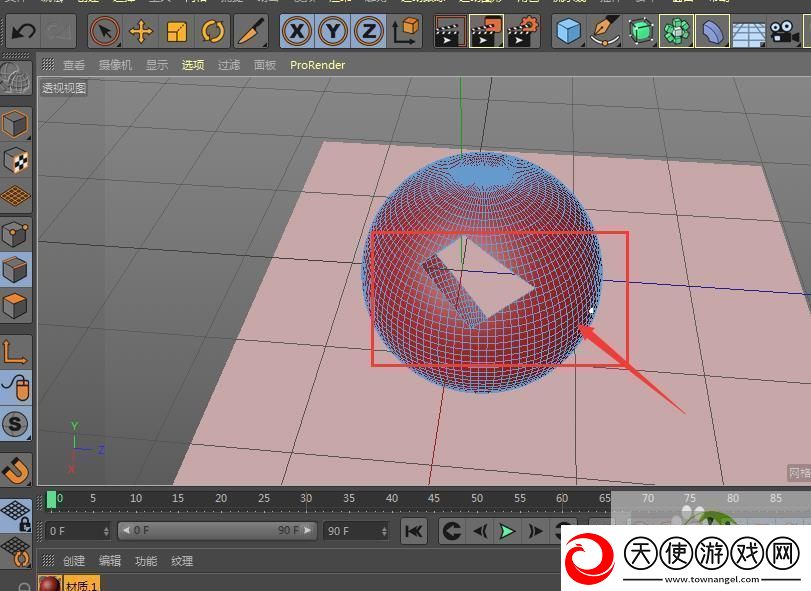Open the green Array modeling icon
This screenshot has width=811, height=591.
pos(677,32)
